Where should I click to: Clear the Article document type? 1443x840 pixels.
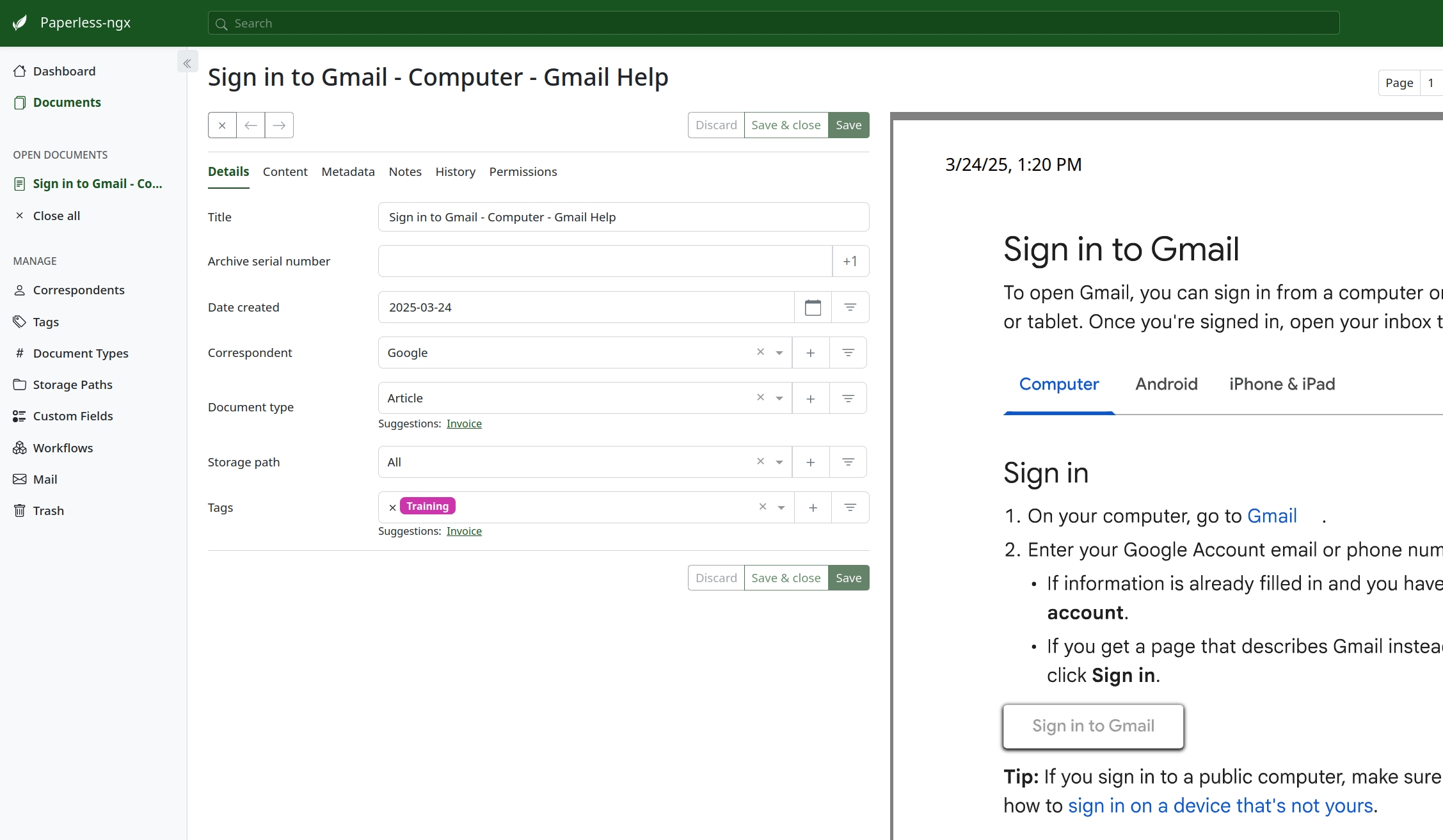tap(761, 397)
